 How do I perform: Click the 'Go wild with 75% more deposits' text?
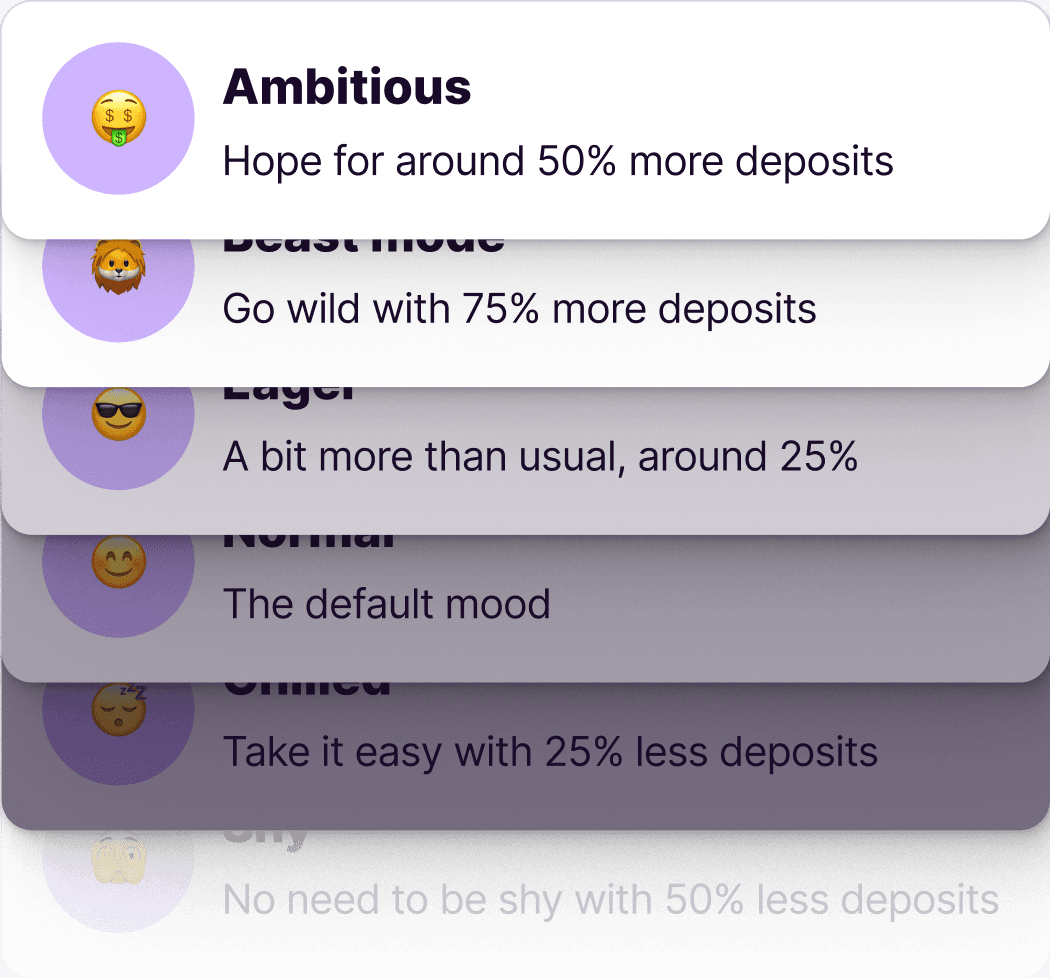point(520,308)
